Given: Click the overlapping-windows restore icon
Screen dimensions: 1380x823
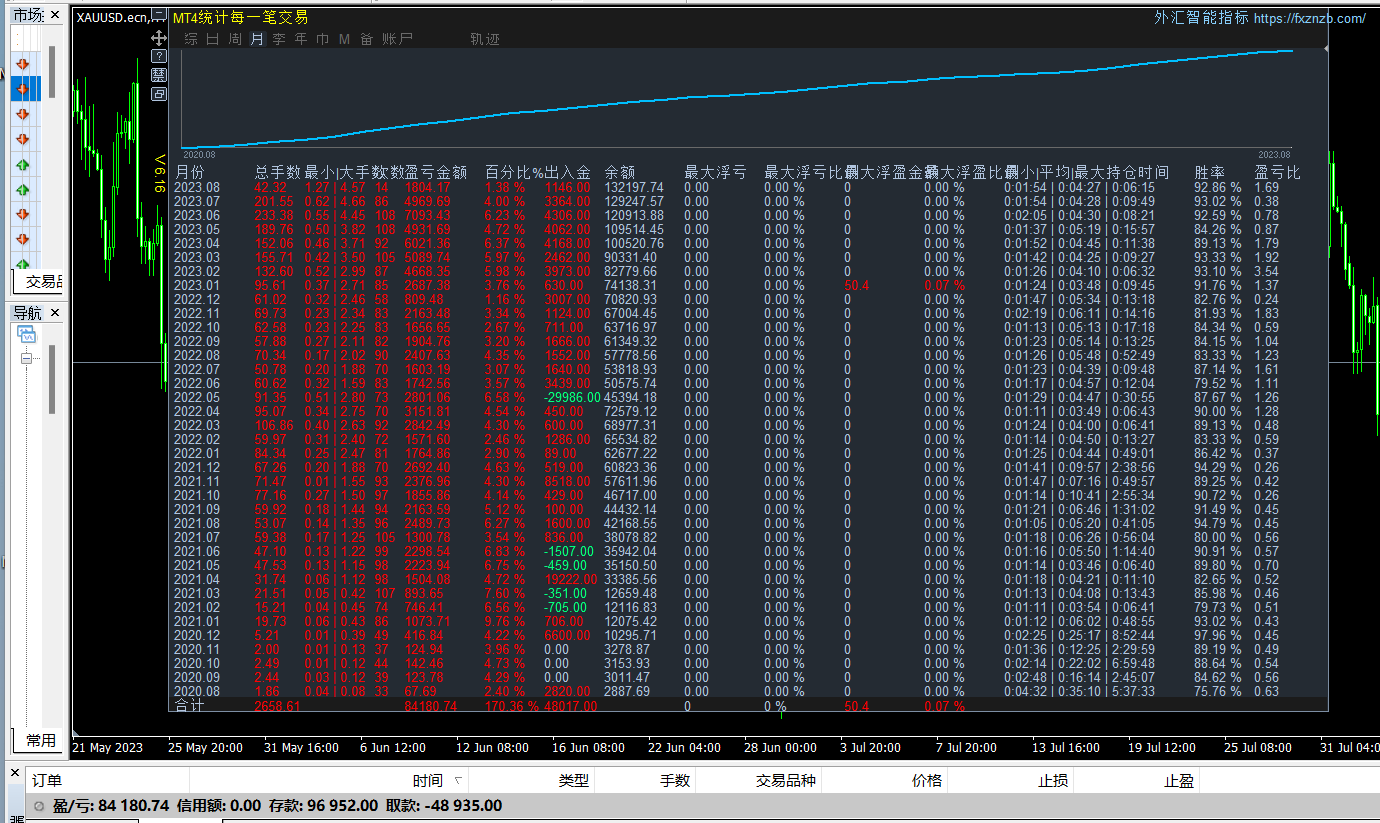Looking at the screenshot, I should (x=159, y=94).
